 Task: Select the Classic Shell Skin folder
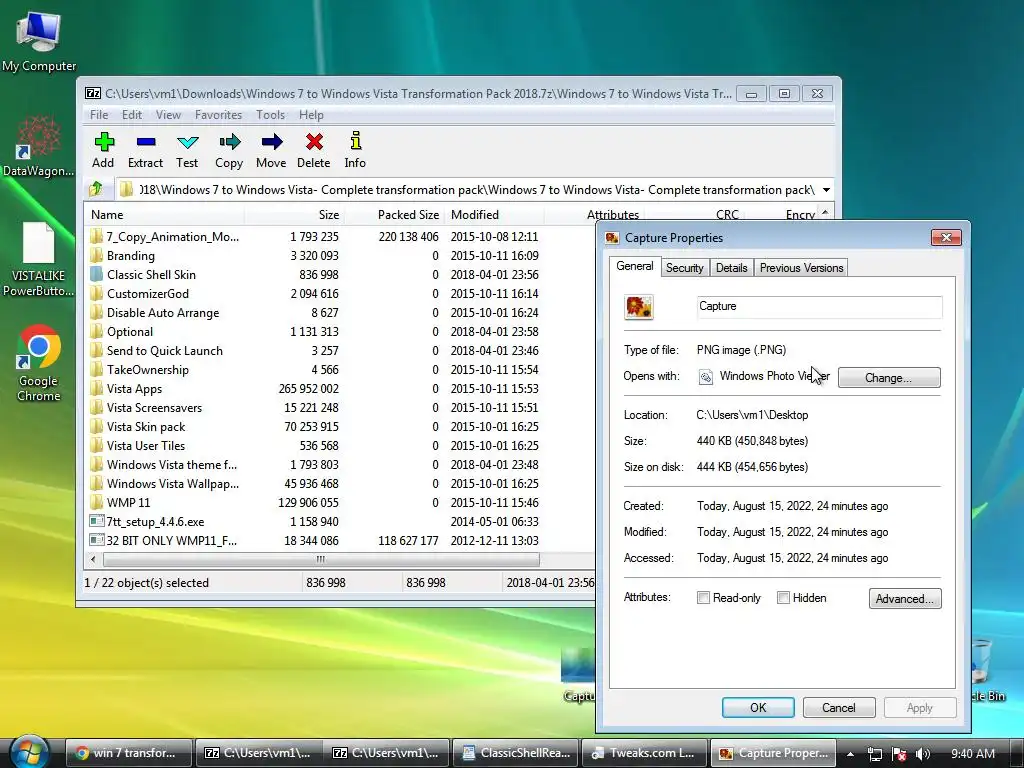pos(152,274)
